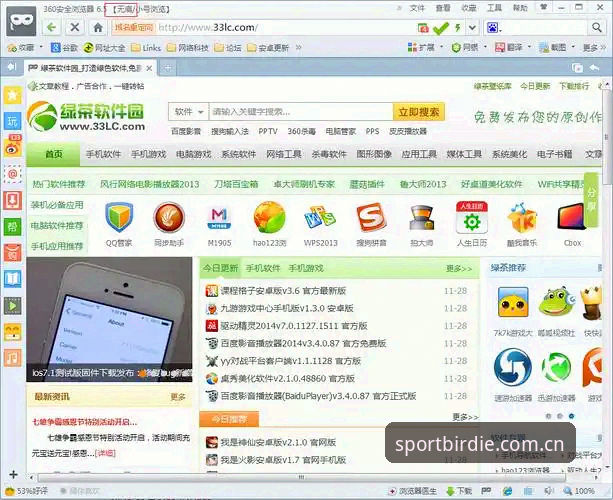Open the 百度影音 quick search link

[x=186, y=131]
